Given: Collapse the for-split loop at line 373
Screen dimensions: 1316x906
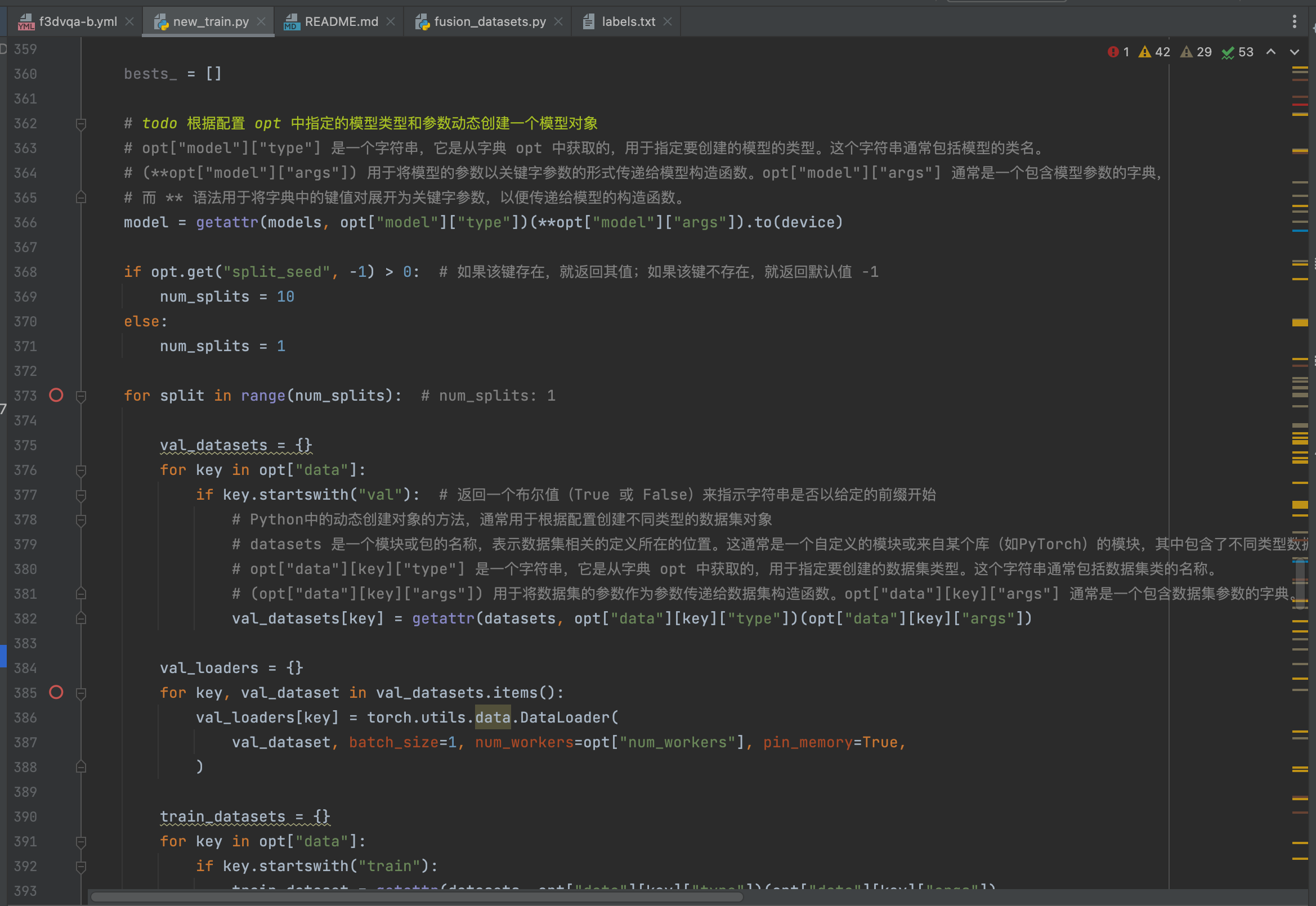Looking at the screenshot, I should [81, 396].
